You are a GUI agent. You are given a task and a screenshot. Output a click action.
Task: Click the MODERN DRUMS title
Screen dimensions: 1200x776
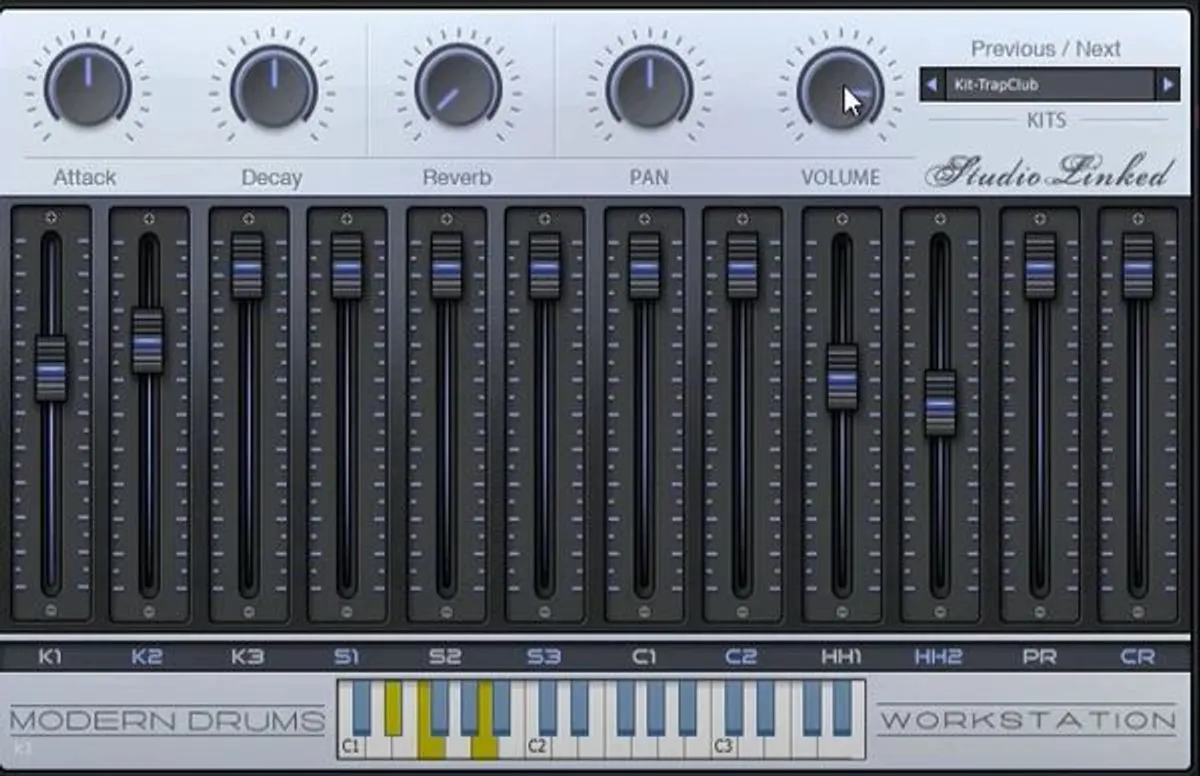click(x=170, y=718)
